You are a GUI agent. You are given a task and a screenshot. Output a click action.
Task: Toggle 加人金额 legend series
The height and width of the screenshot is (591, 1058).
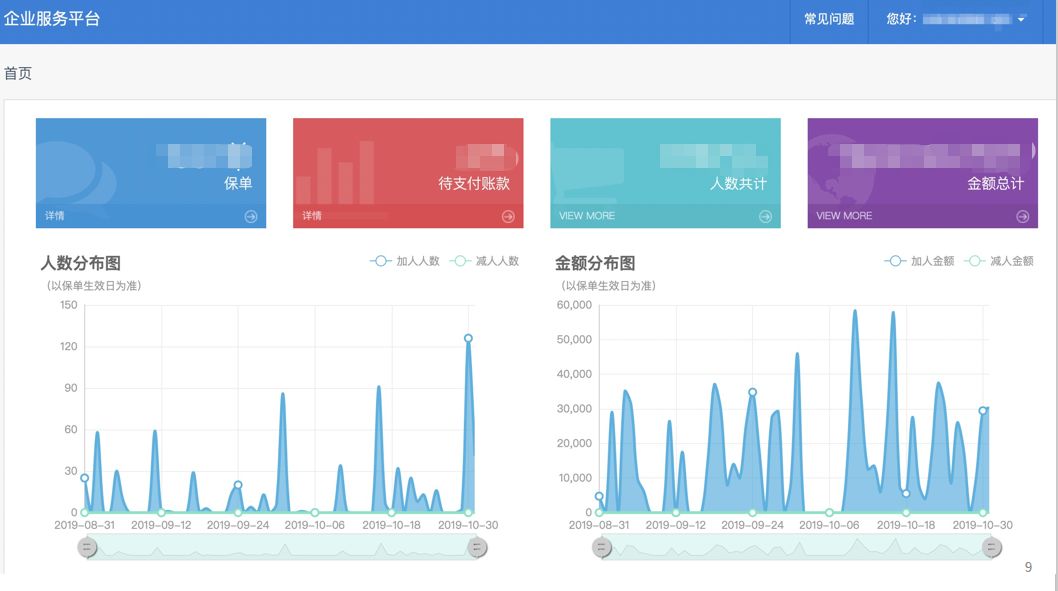point(920,261)
